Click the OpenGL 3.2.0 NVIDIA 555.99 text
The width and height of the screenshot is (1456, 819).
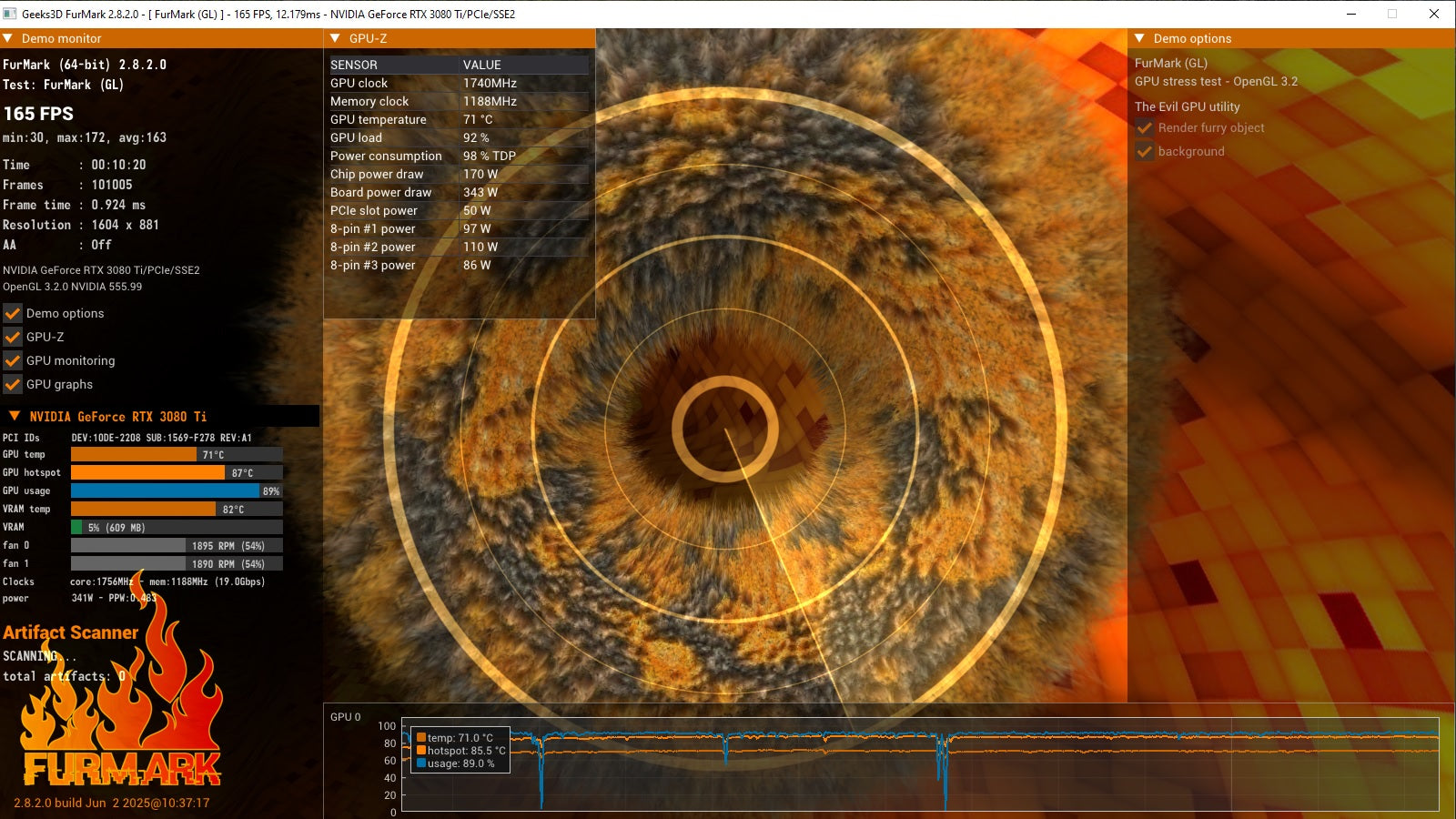(73, 287)
